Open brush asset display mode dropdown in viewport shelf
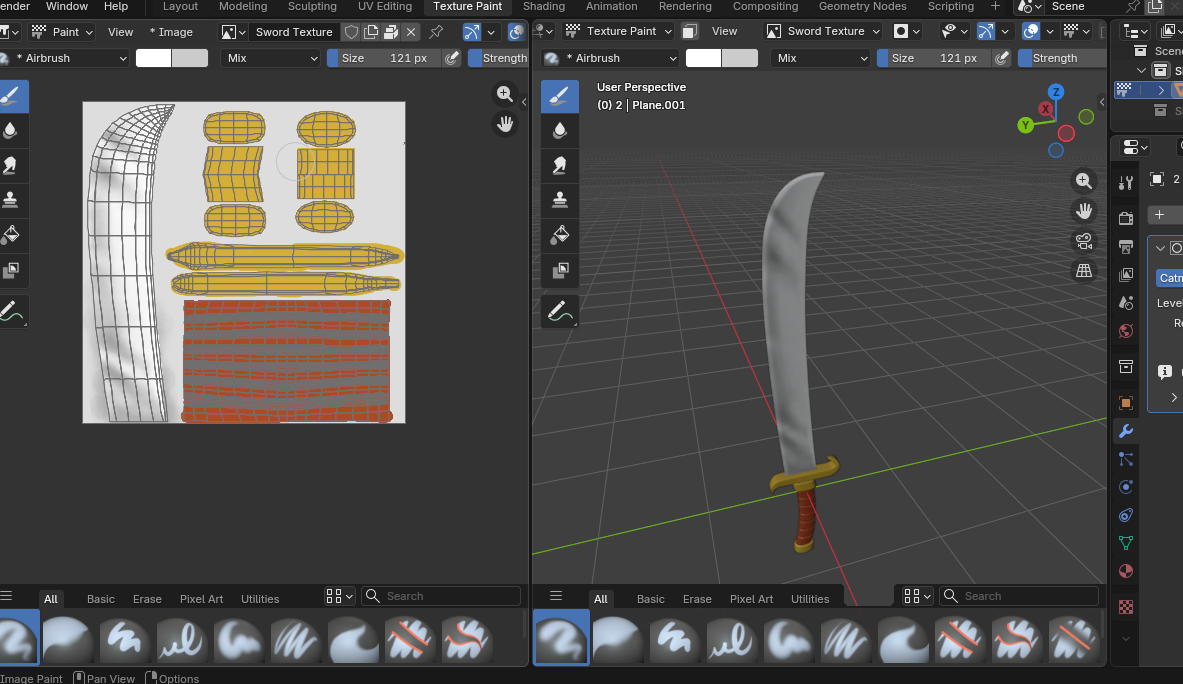This screenshot has width=1183, height=684. tap(917, 596)
